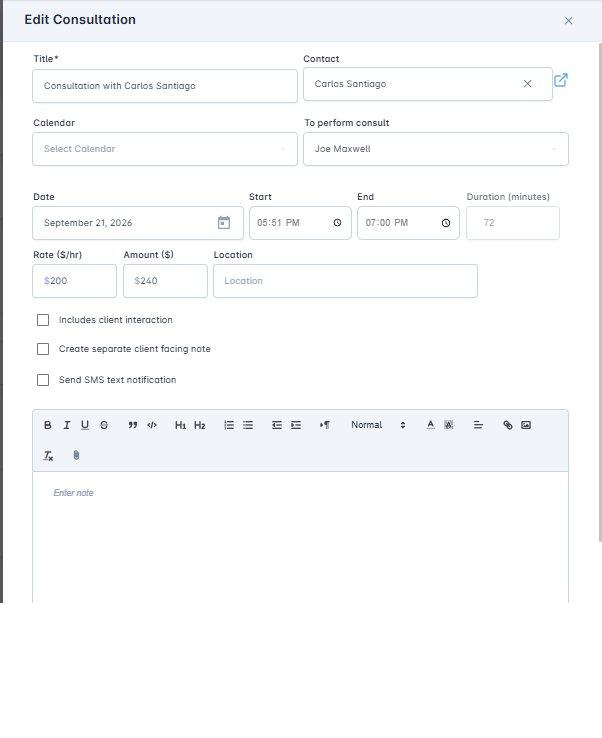Viewport: 602px width, 738px height.
Task: Apply strikethrough formatting
Action: [104, 425]
